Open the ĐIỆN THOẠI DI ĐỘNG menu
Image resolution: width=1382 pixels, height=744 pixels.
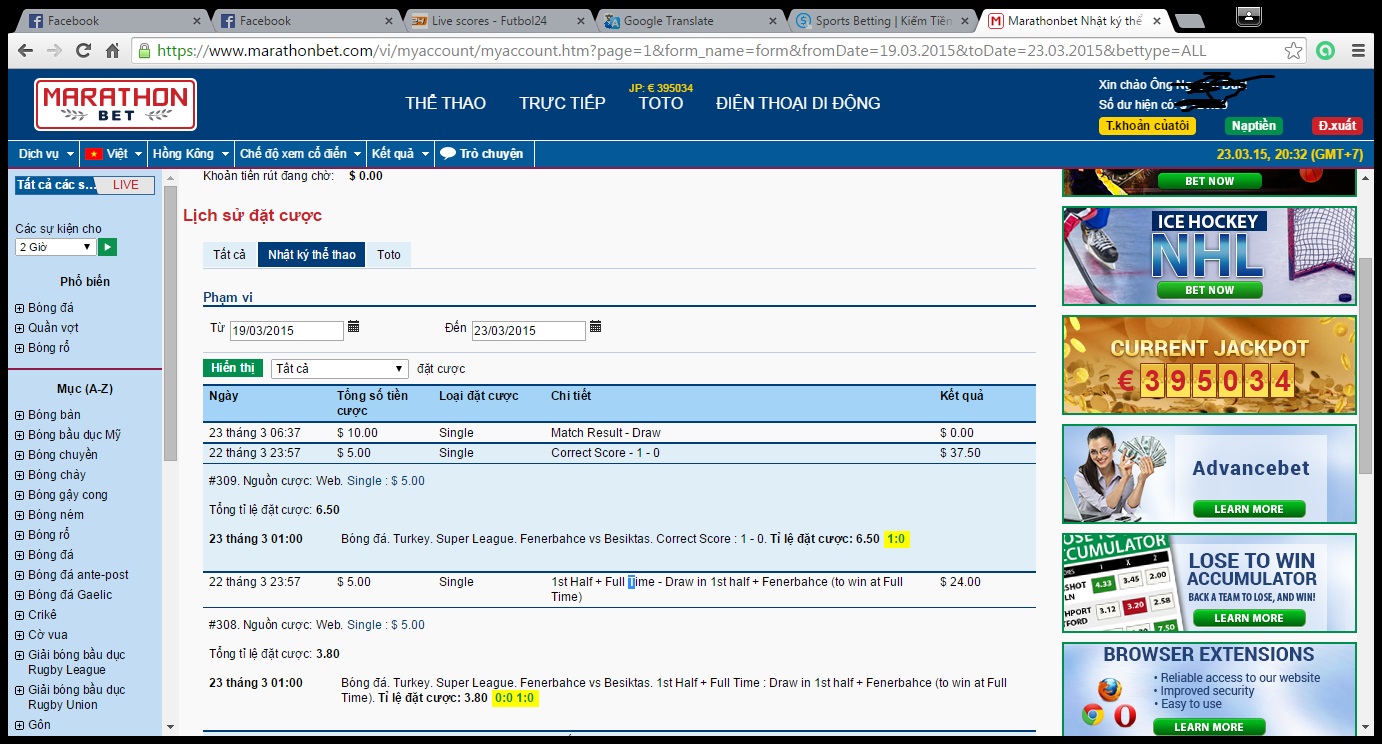(x=798, y=103)
